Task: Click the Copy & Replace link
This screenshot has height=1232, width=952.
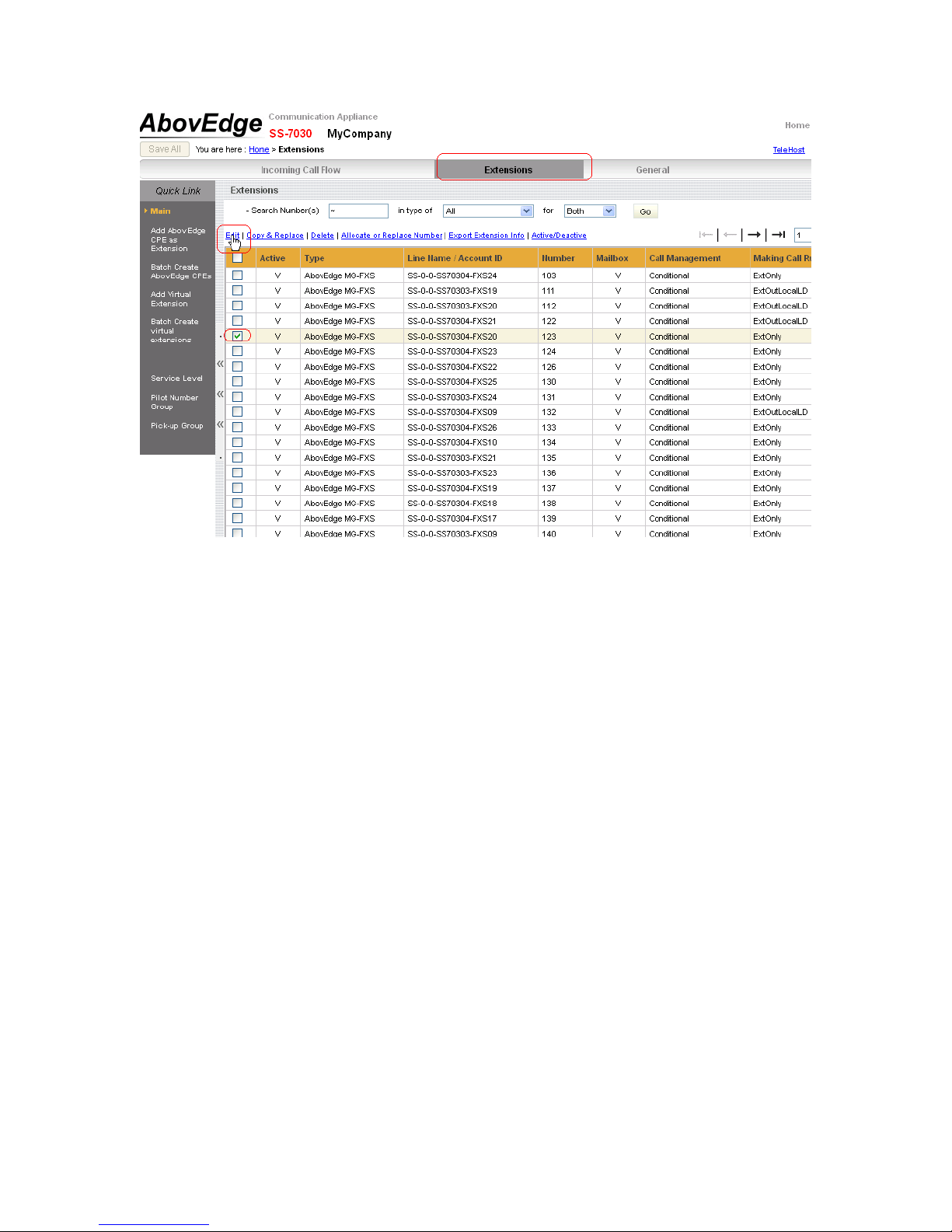Action: (275, 236)
